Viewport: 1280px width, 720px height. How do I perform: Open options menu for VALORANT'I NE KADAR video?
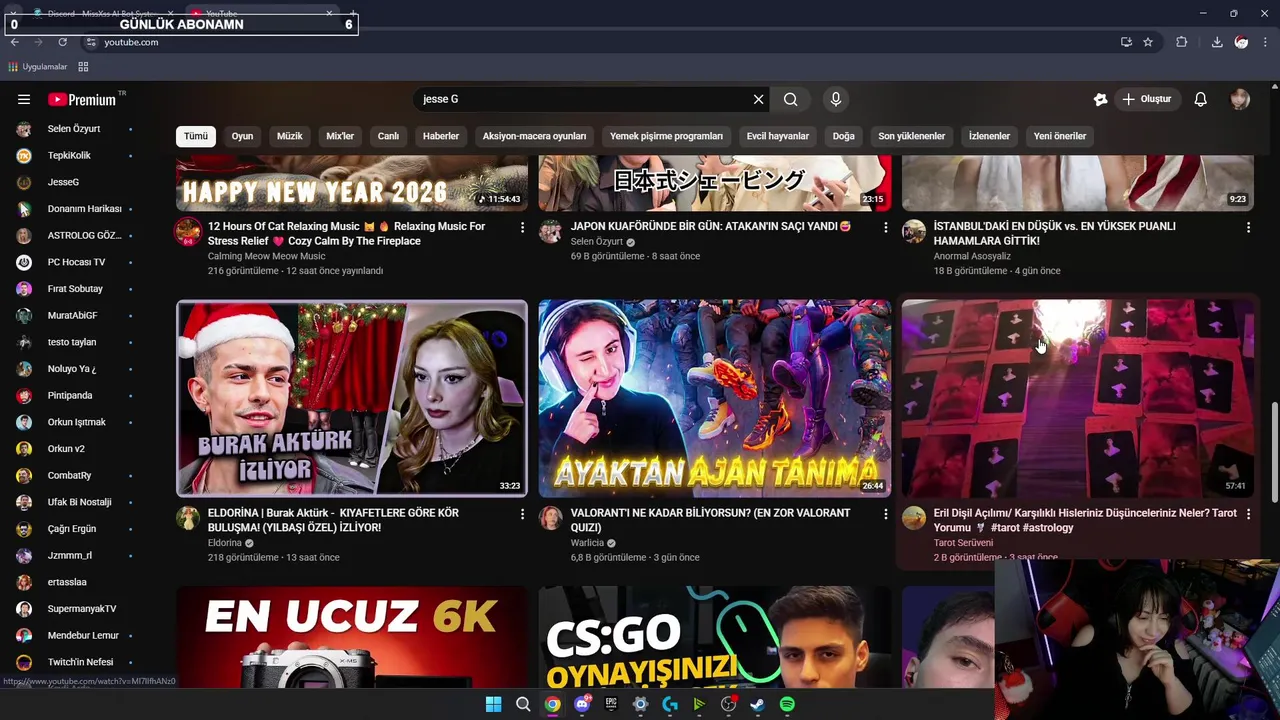coord(885,514)
